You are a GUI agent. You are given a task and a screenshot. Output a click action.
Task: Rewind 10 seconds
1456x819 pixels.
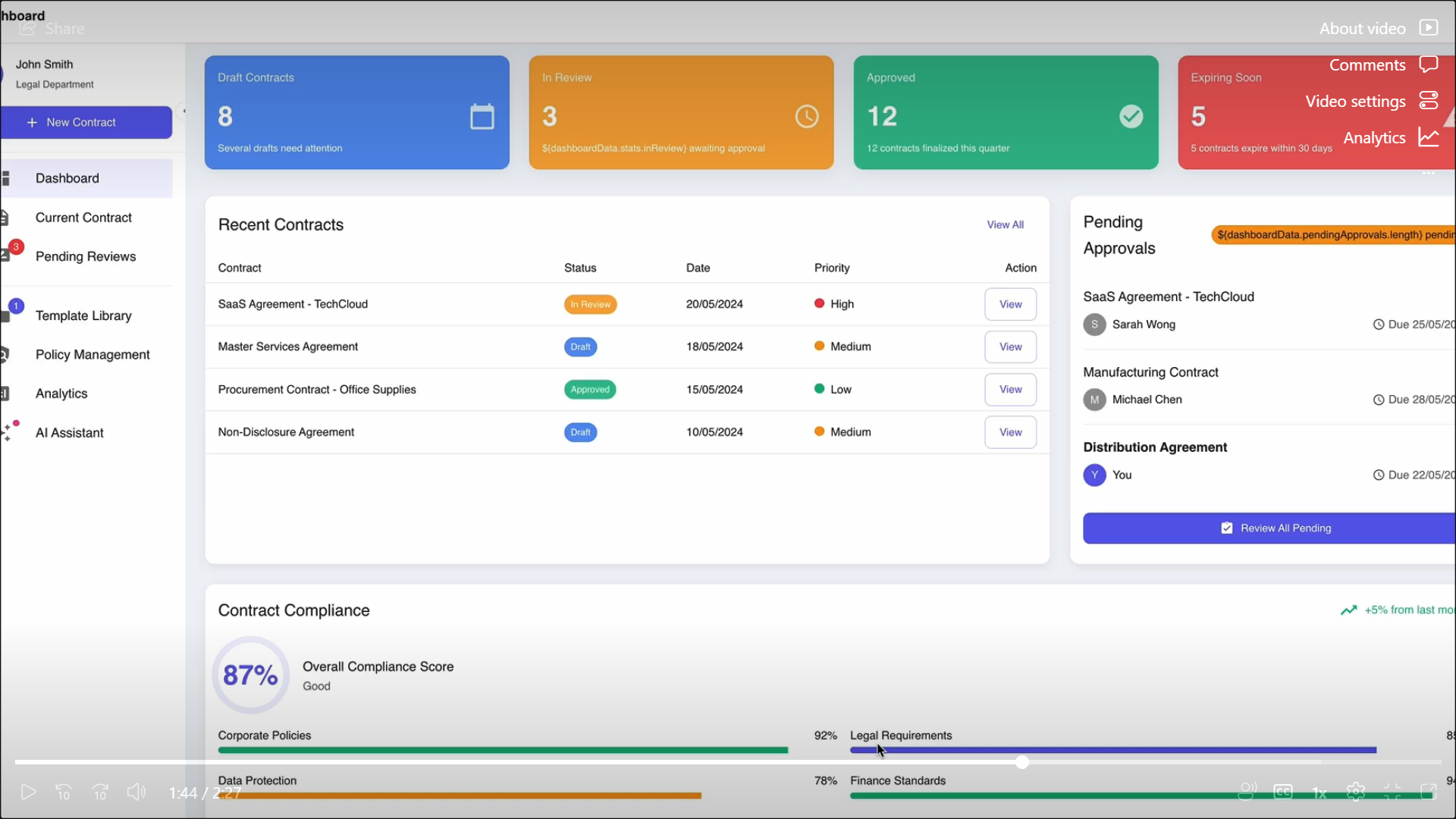point(64,792)
